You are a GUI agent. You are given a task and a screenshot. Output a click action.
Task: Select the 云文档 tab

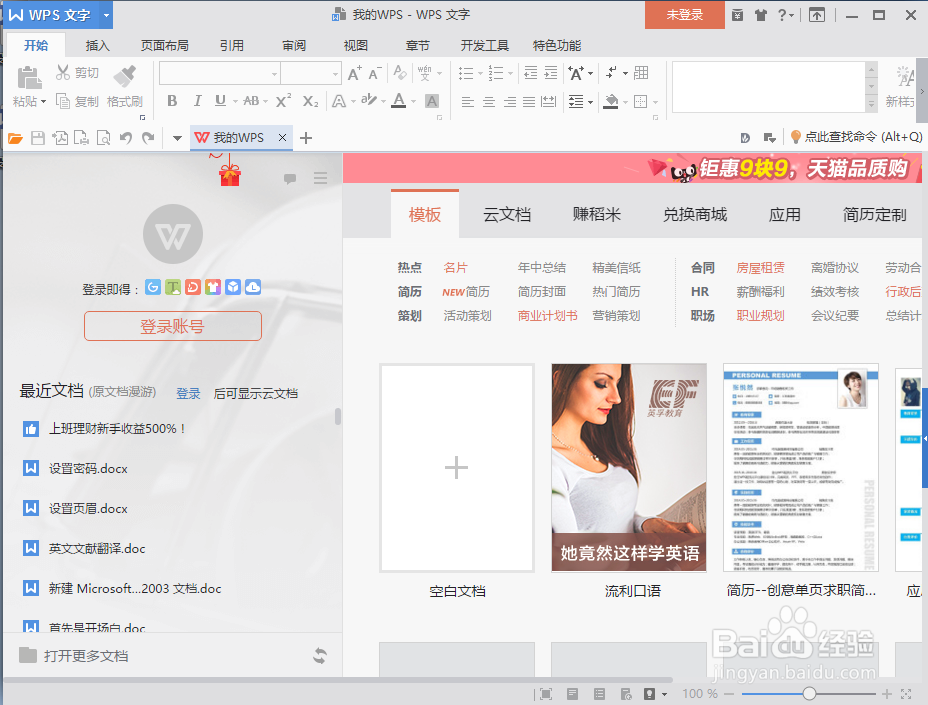point(507,214)
